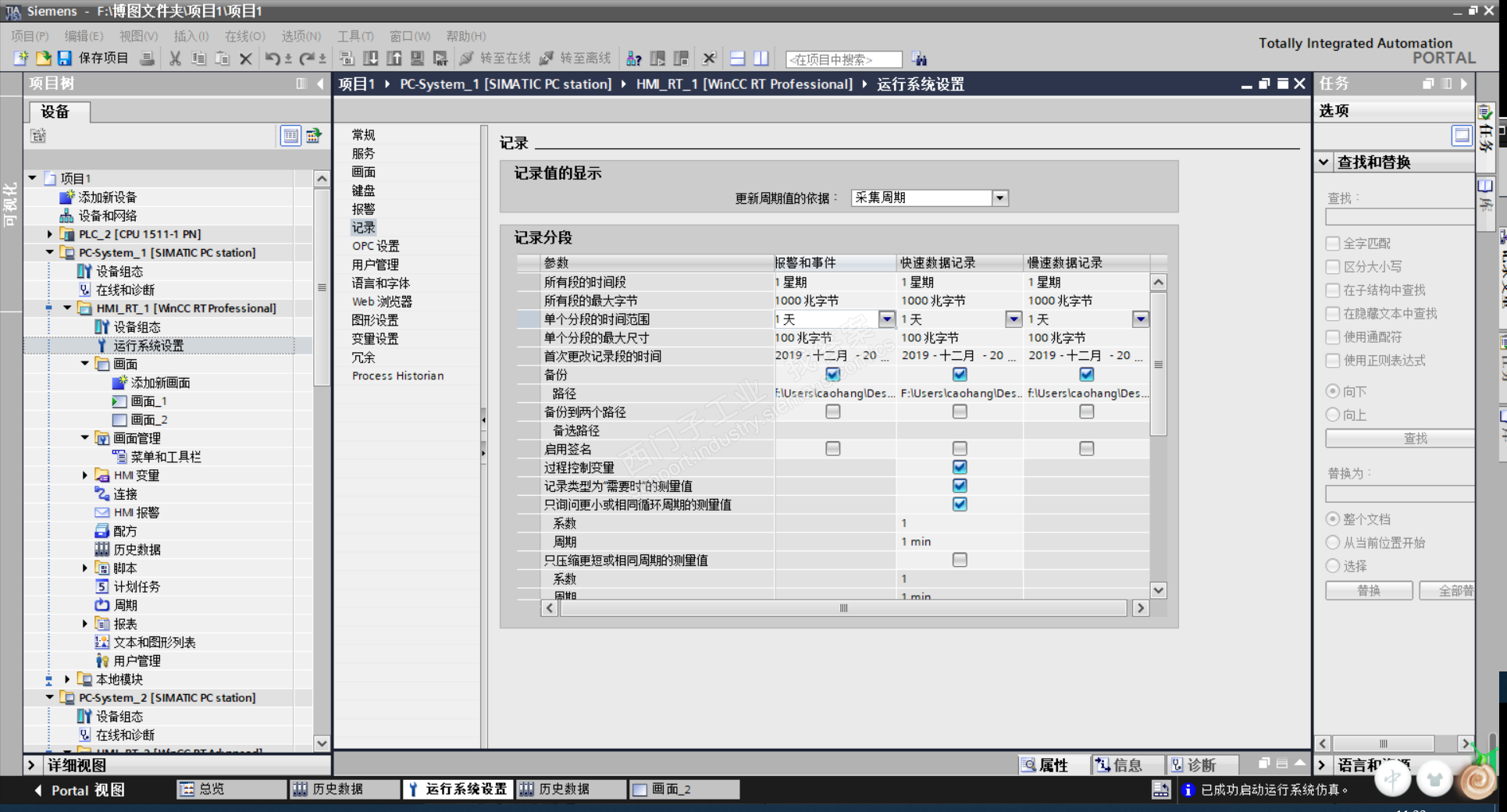Screen dimensions: 1507x812
Task: Select OPC 设置 in the settings navigation
Action: [x=375, y=246]
